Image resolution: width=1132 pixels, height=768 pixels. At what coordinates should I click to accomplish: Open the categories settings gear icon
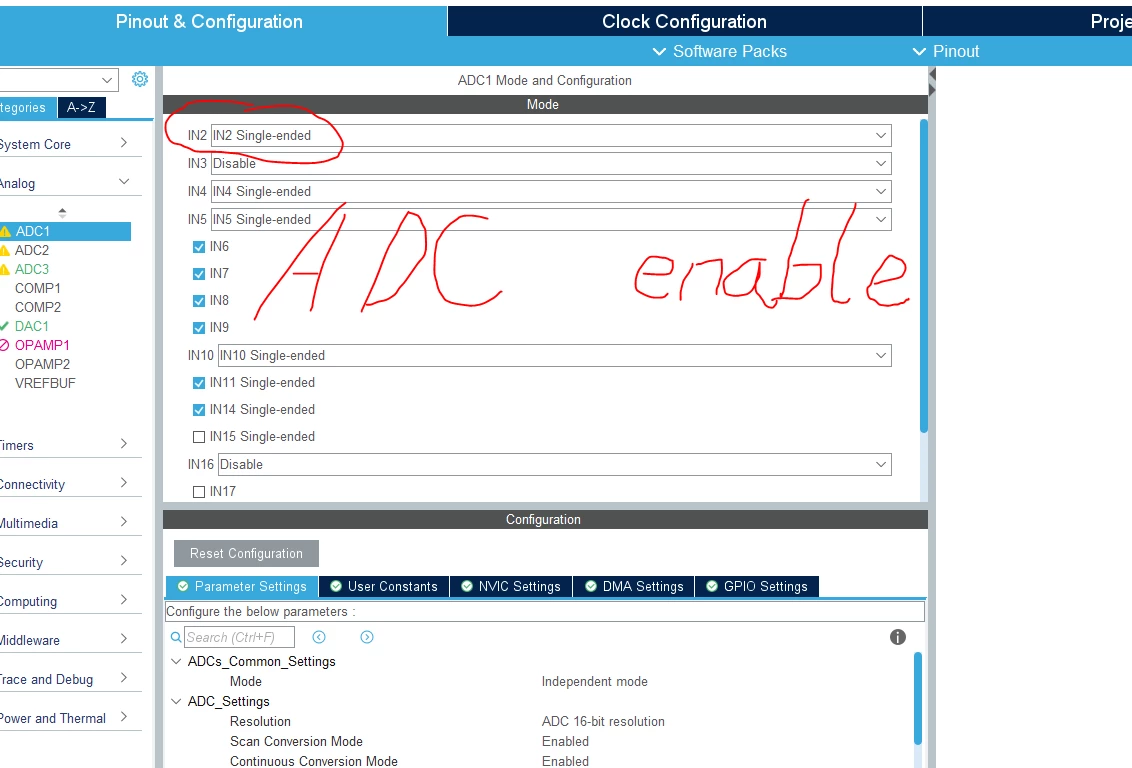[x=139, y=79]
